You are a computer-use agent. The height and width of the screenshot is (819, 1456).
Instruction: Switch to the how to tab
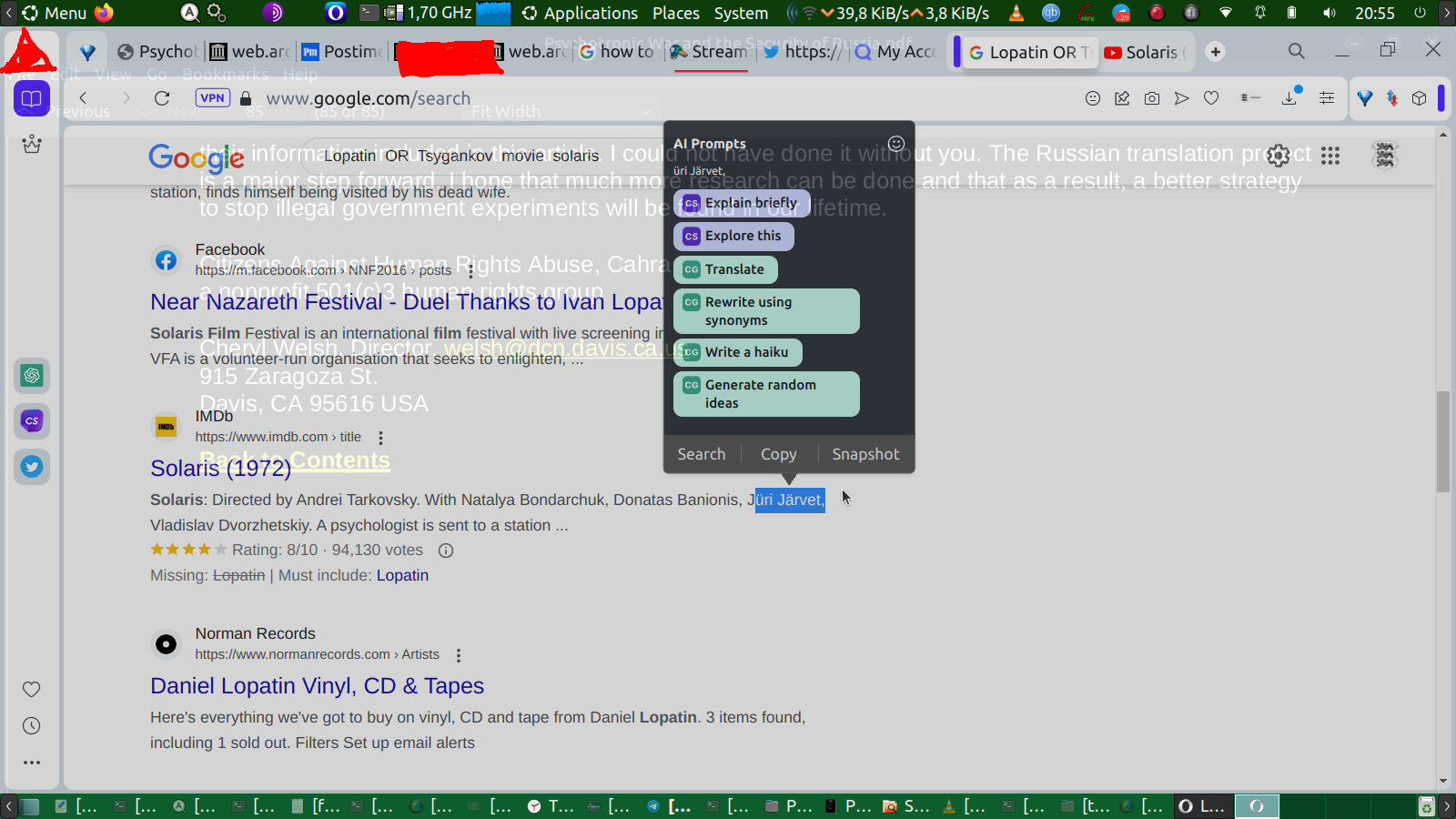click(x=617, y=52)
